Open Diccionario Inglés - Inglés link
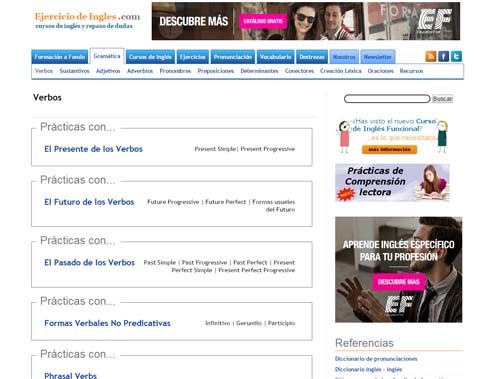 click(368, 369)
